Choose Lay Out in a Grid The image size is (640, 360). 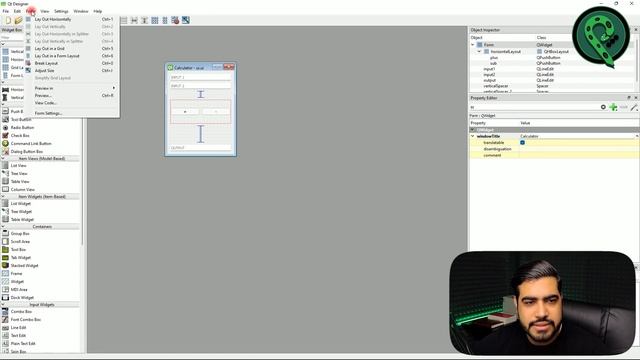coord(72,49)
